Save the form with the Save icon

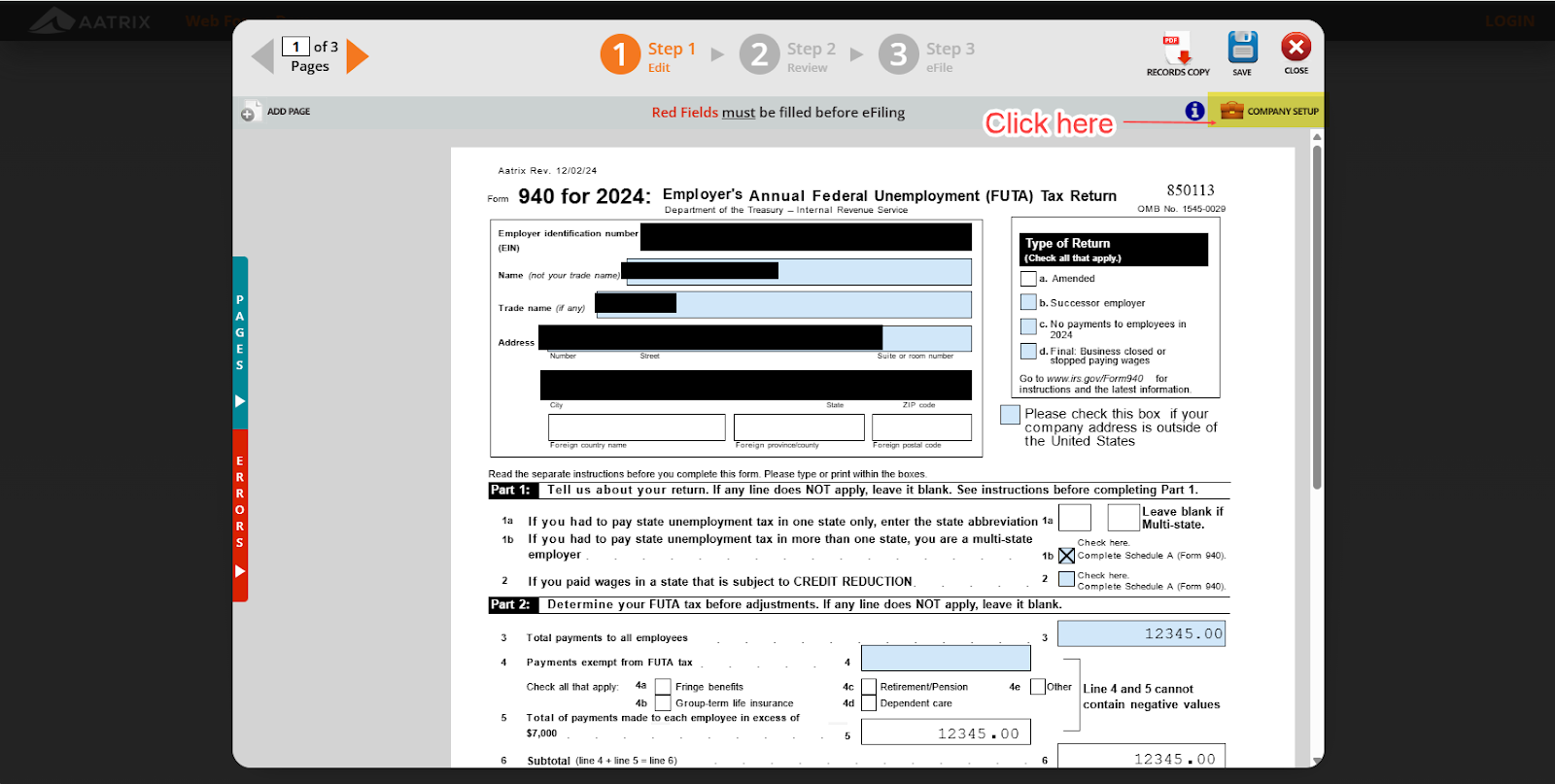point(1242,54)
